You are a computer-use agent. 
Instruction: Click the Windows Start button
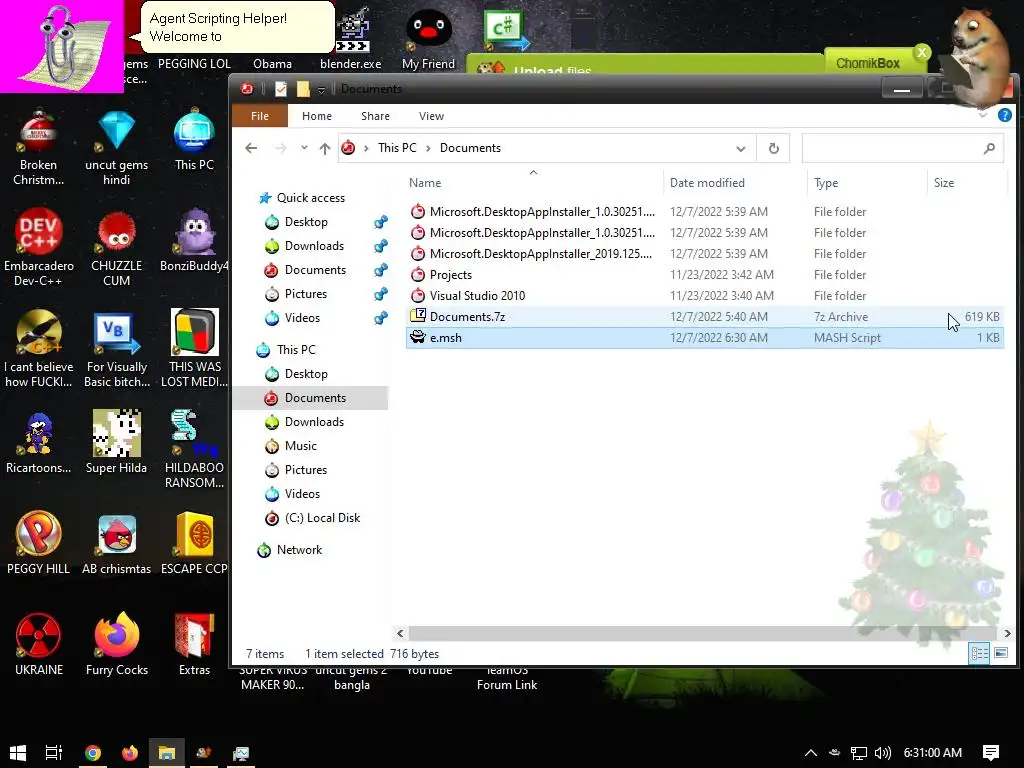point(18,752)
